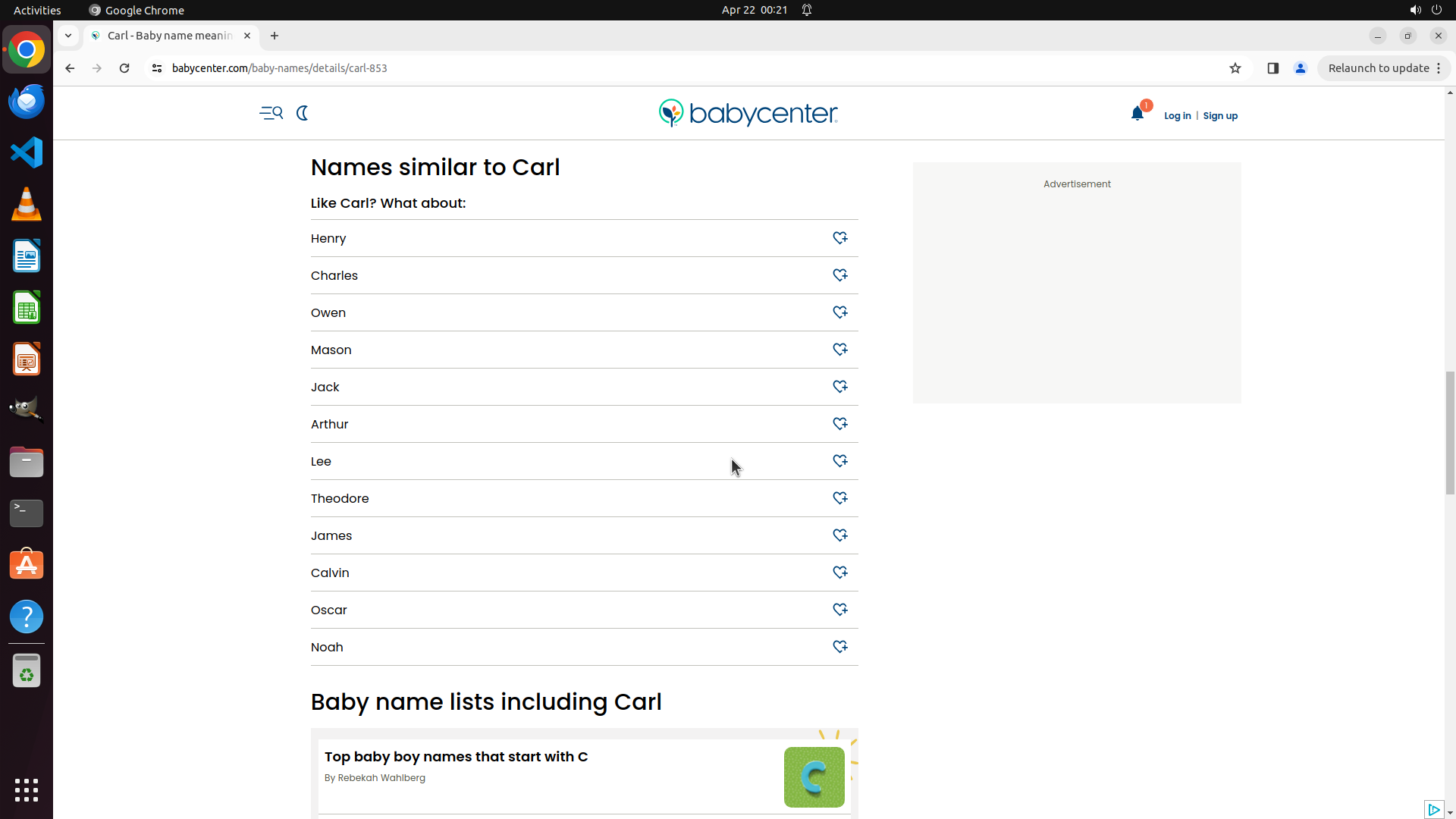Click the Sign up link
Screen dimensions: 1456x819
click(x=1219, y=116)
